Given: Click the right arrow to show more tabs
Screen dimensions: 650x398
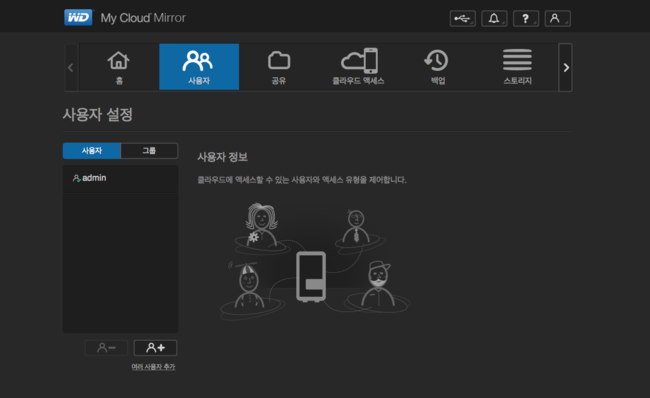Looking at the screenshot, I should [x=565, y=67].
